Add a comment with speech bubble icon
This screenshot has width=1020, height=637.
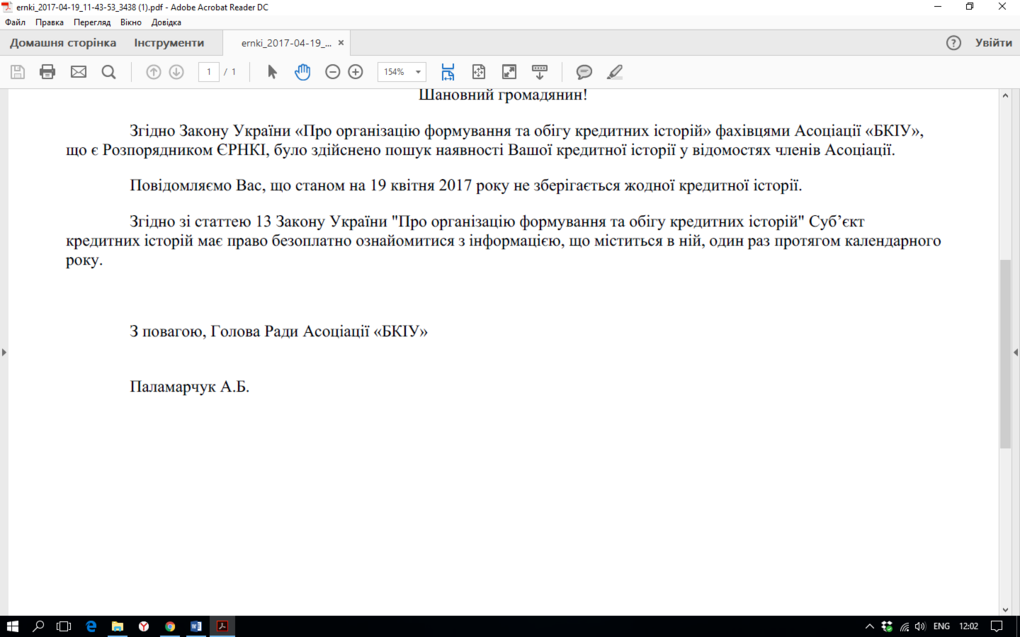[x=584, y=72]
